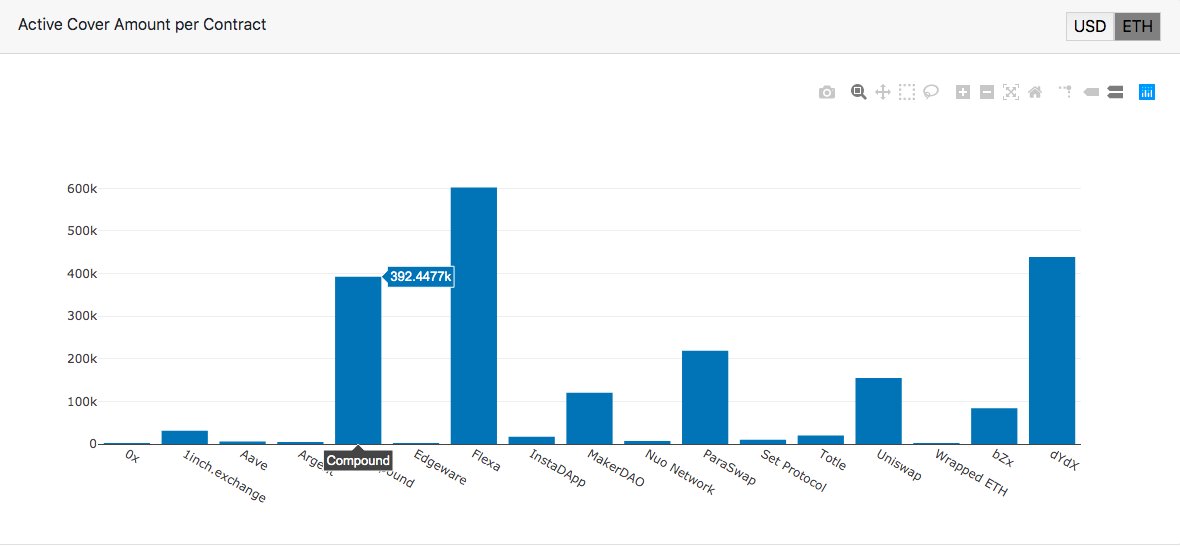Image resolution: width=1180 pixels, height=547 pixels.
Task: Click the 1inch.exchange axis label
Action: click(225, 476)
